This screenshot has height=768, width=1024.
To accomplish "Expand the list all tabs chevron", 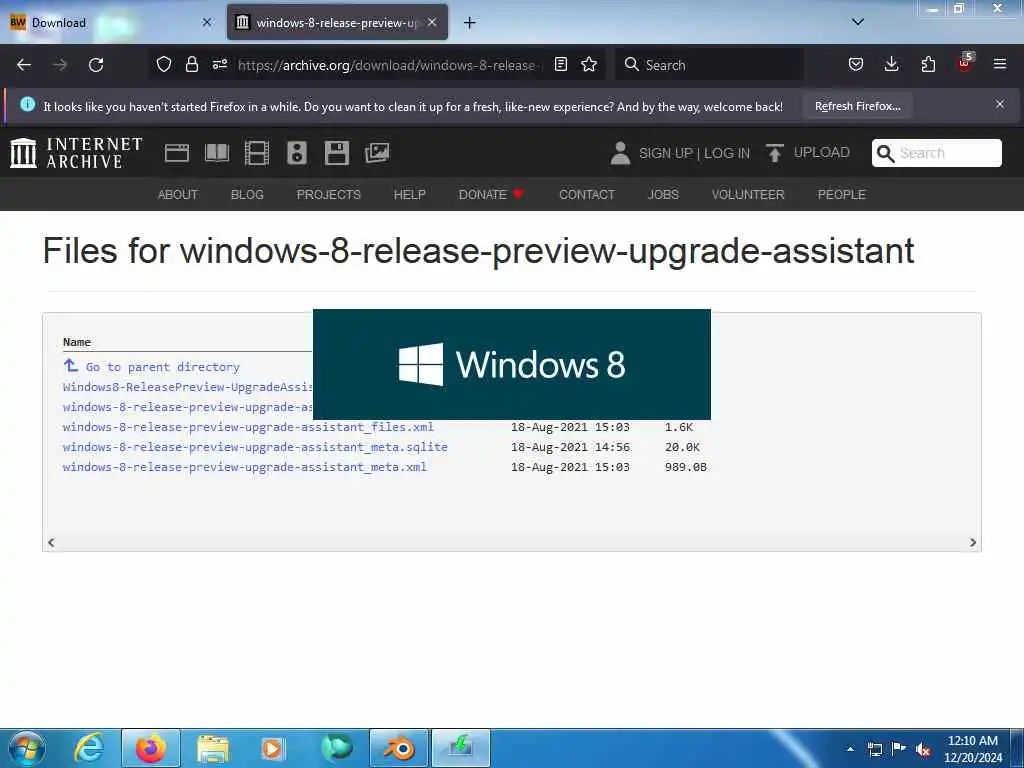I will click(x=858, y=22).
